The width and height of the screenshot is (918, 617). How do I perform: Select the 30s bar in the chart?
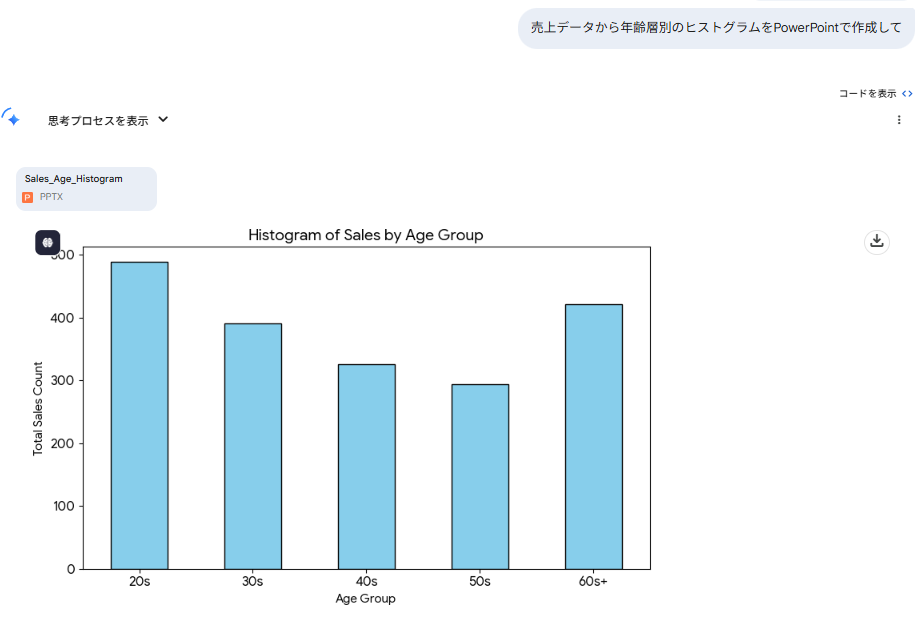tap(253, 446)
